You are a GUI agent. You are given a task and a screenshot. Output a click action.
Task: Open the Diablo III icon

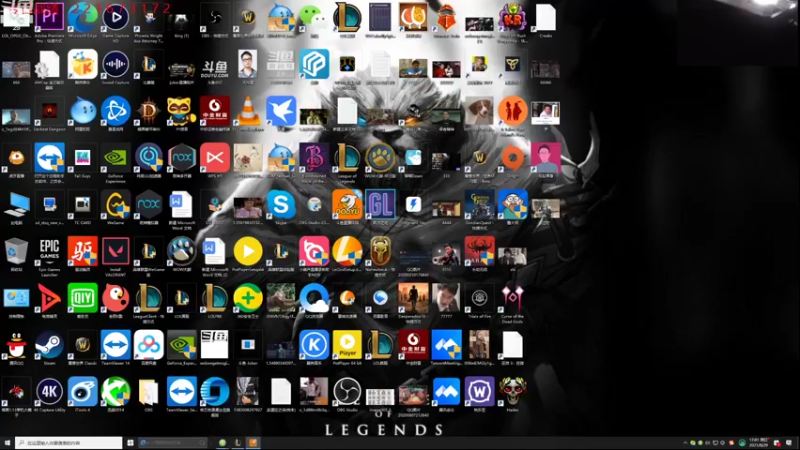[149, 111]
